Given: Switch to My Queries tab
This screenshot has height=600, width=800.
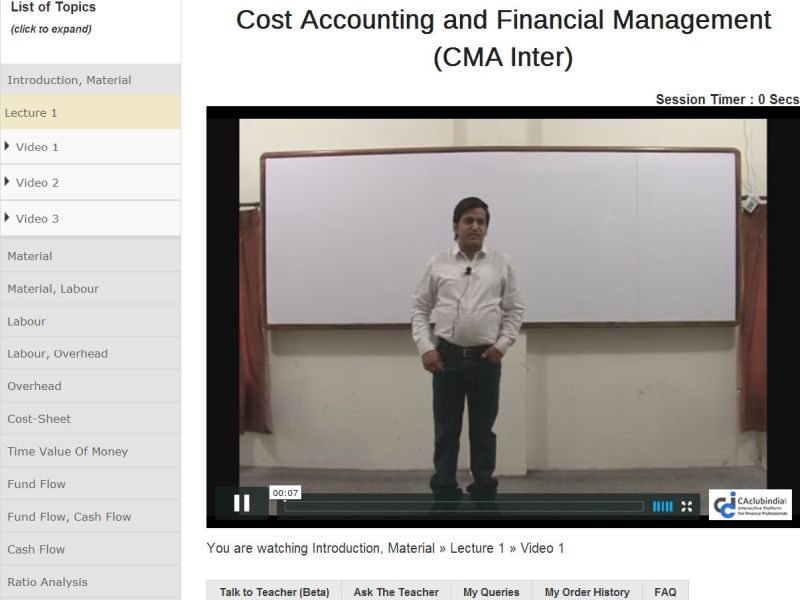Looking at the screenshot, I should [491, 592].
